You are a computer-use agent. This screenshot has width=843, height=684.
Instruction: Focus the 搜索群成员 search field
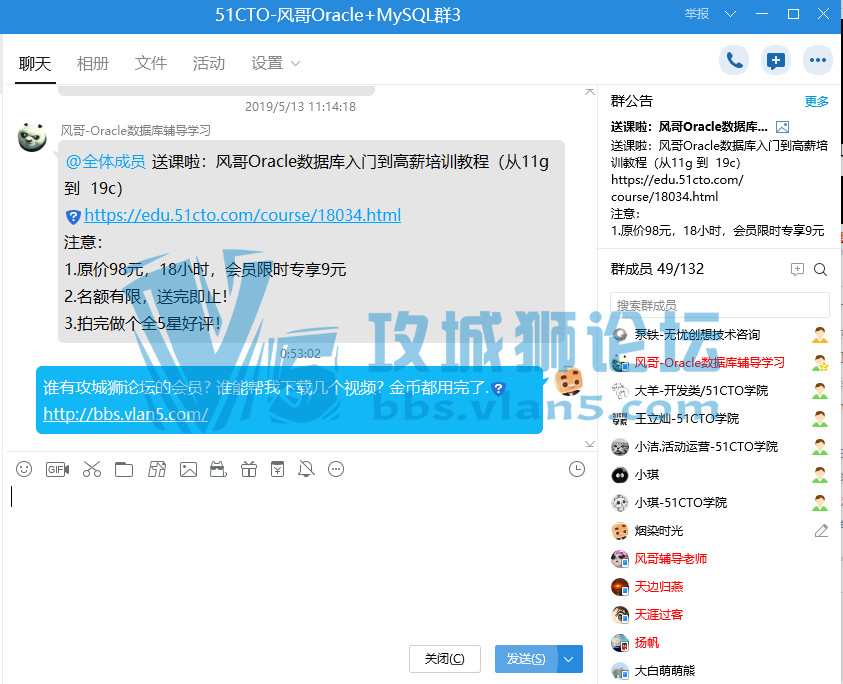pyautogui.click(x=720, y=305)
